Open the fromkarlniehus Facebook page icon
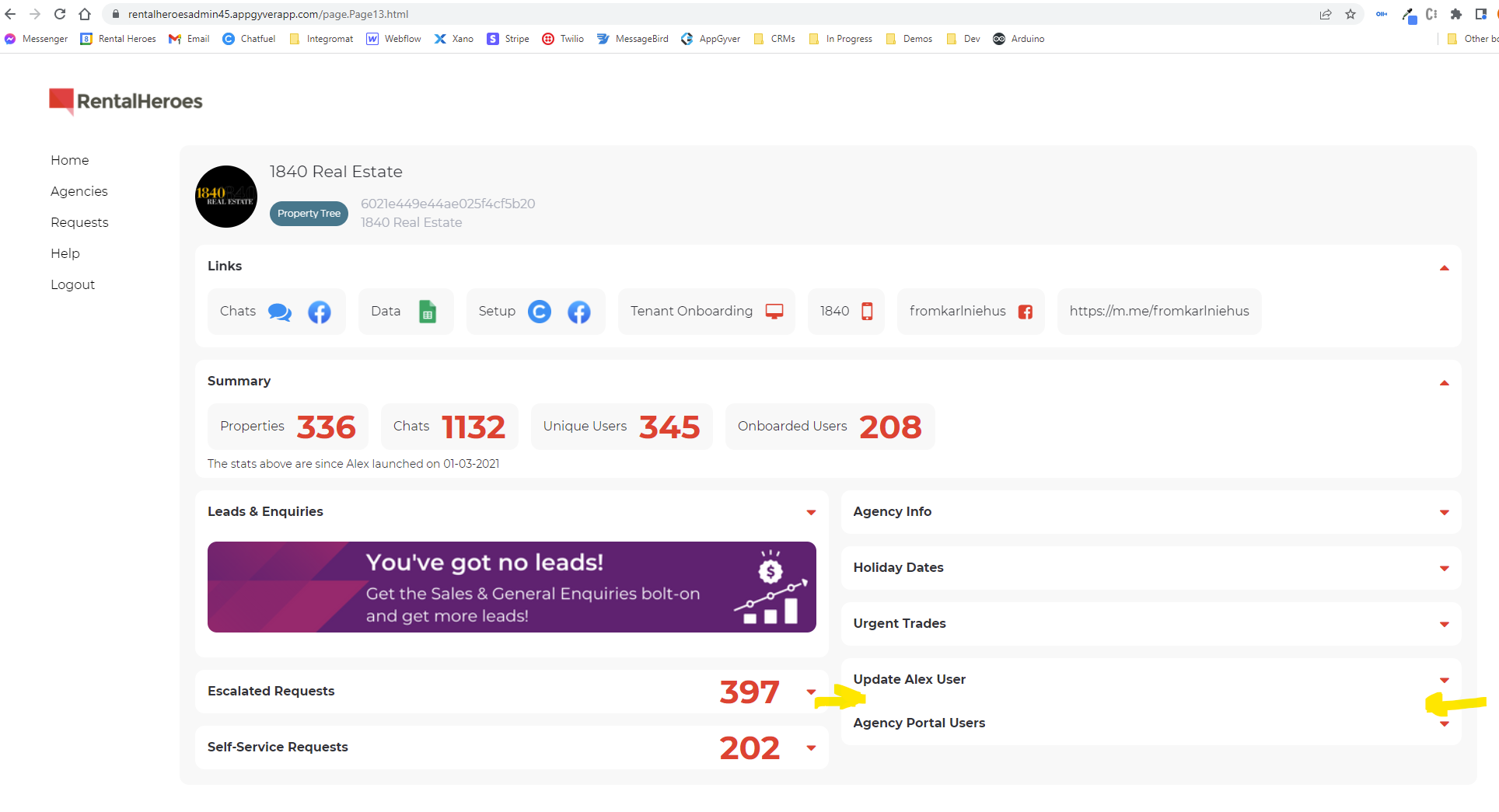 (1026, 312)
